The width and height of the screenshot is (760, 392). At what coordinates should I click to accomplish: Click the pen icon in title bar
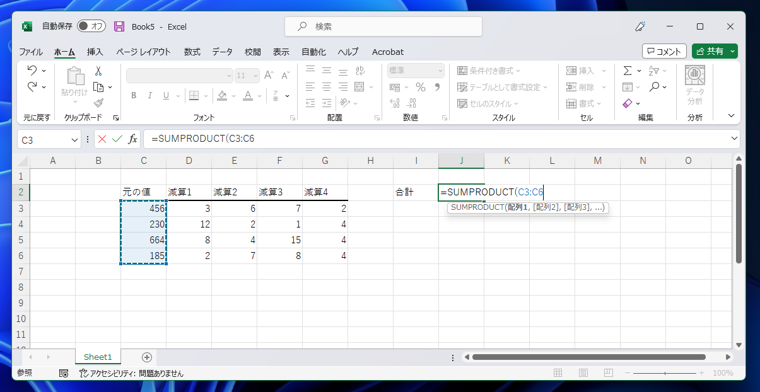640,27
